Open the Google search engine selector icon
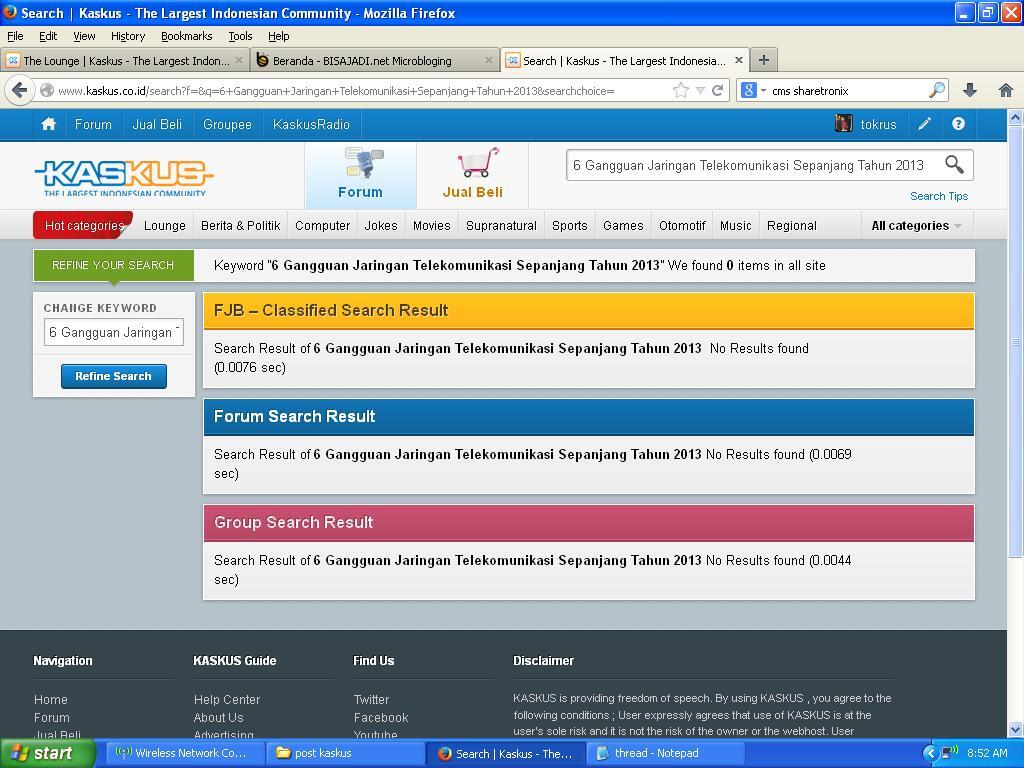 coord(752,90)
